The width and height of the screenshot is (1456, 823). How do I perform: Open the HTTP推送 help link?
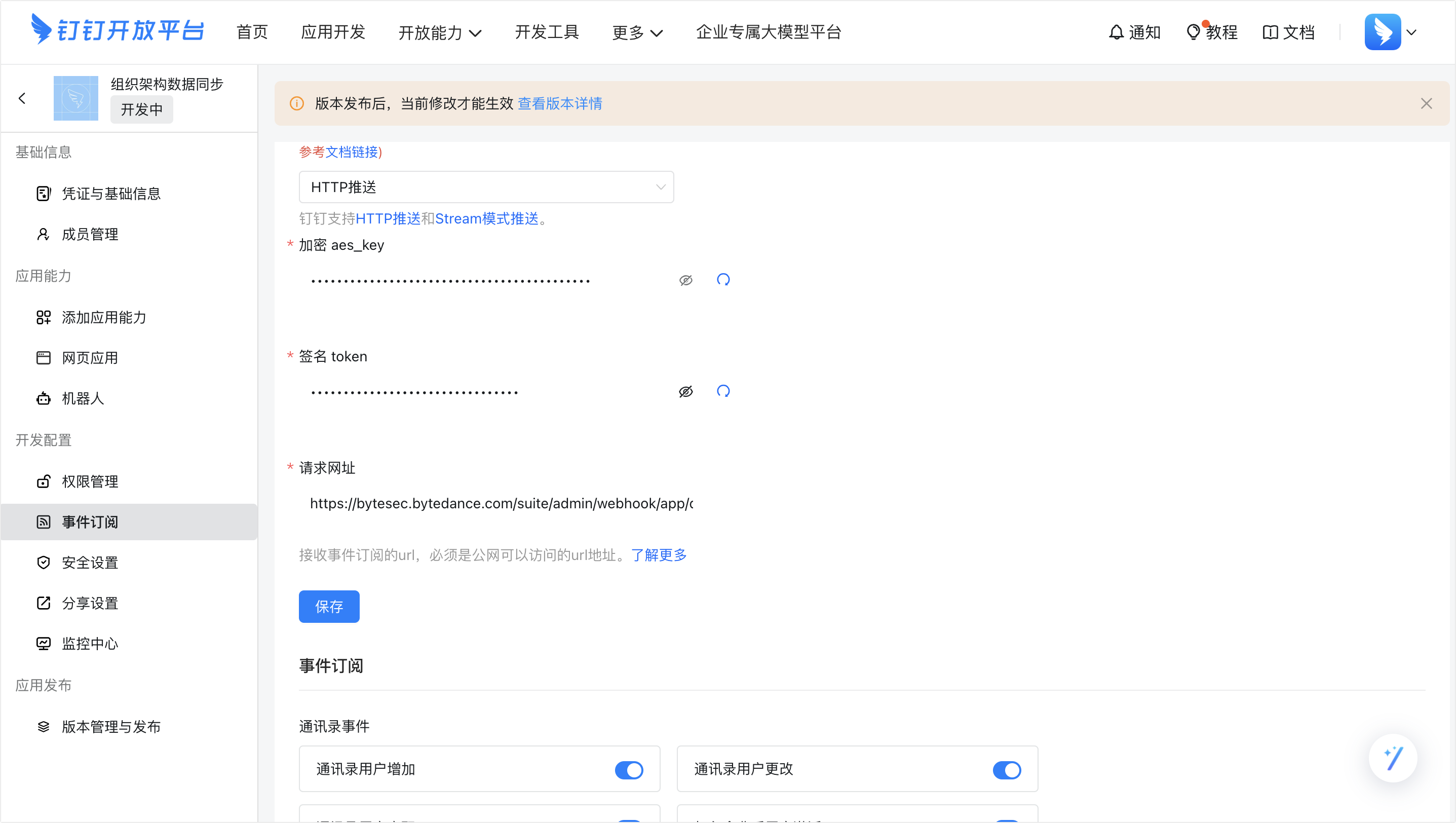(x=388, y=219)
